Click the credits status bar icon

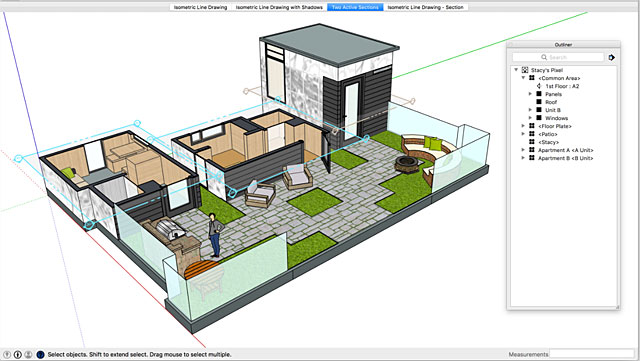(18, 354)
